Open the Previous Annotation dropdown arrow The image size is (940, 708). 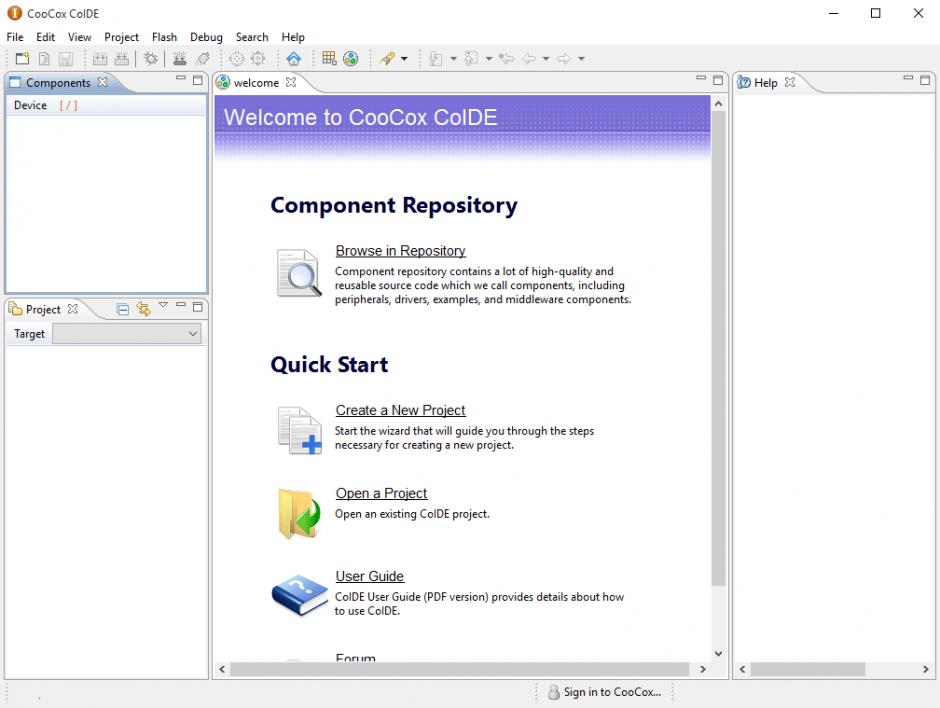click(489, 59)
